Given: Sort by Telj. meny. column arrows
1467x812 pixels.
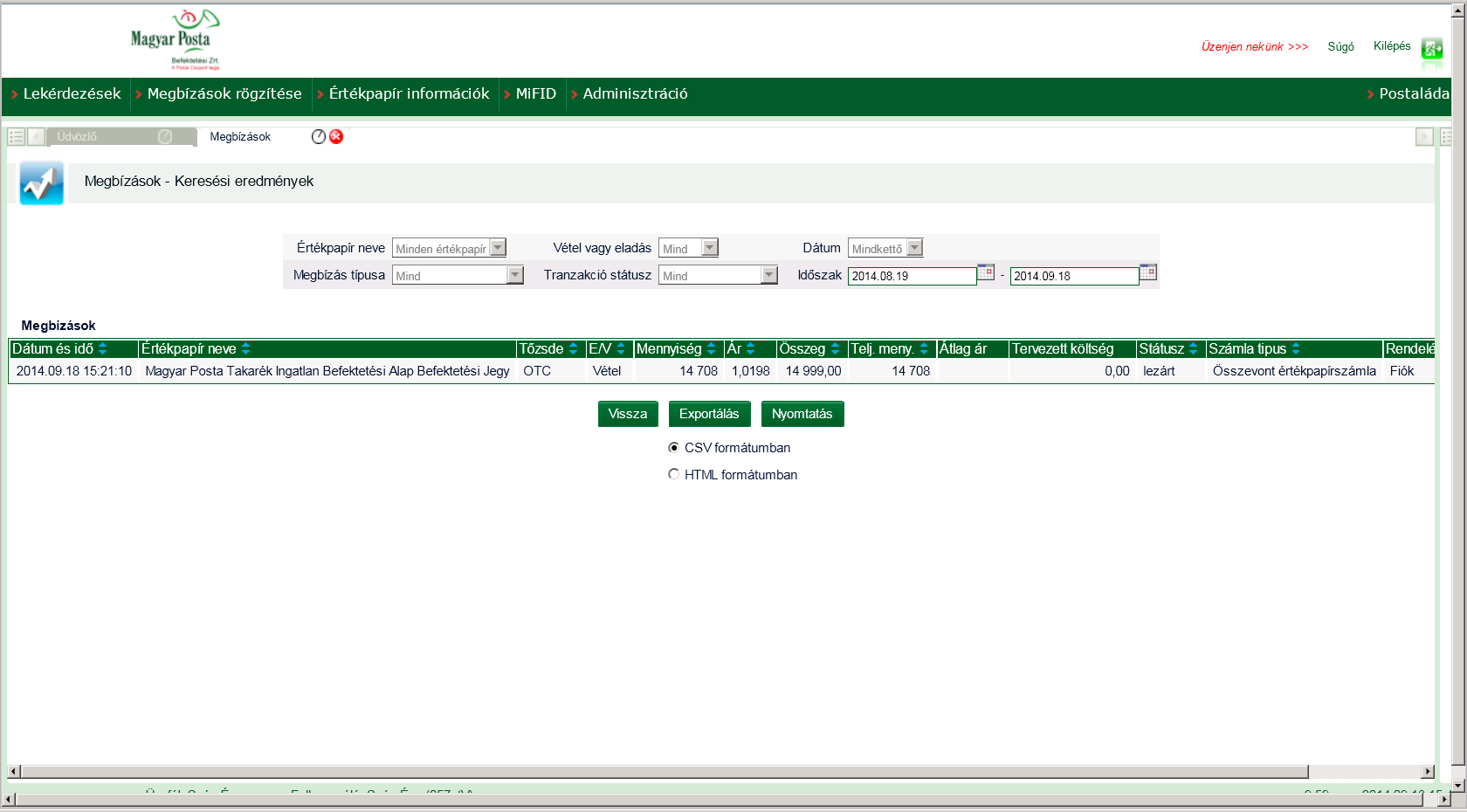Looking at the screenshot, I should (x=924, y=348).
